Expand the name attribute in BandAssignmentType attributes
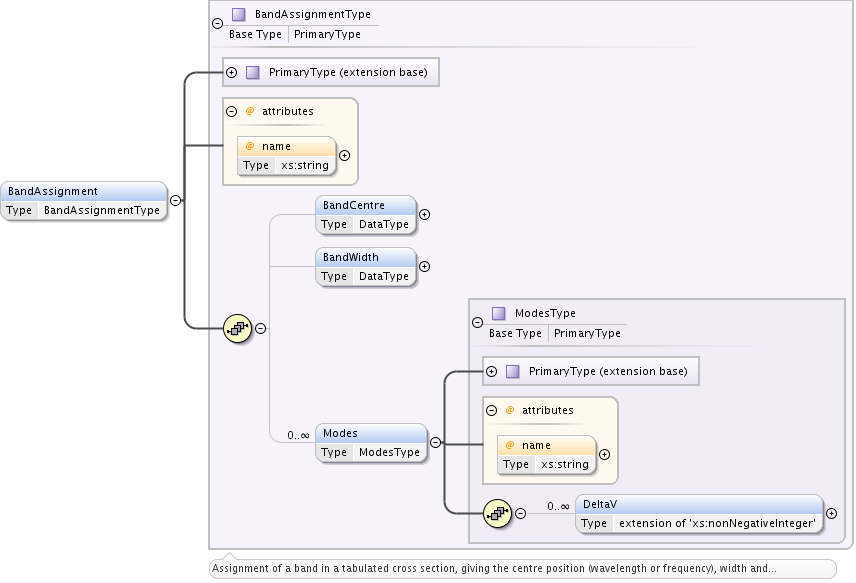 click(x=344, y=156)
